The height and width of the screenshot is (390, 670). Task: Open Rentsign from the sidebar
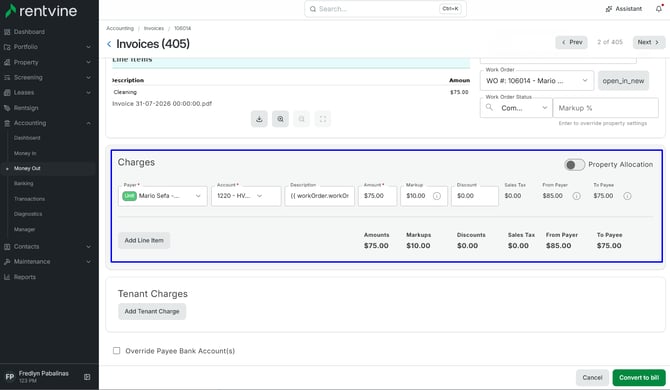(x=26, y=108)
